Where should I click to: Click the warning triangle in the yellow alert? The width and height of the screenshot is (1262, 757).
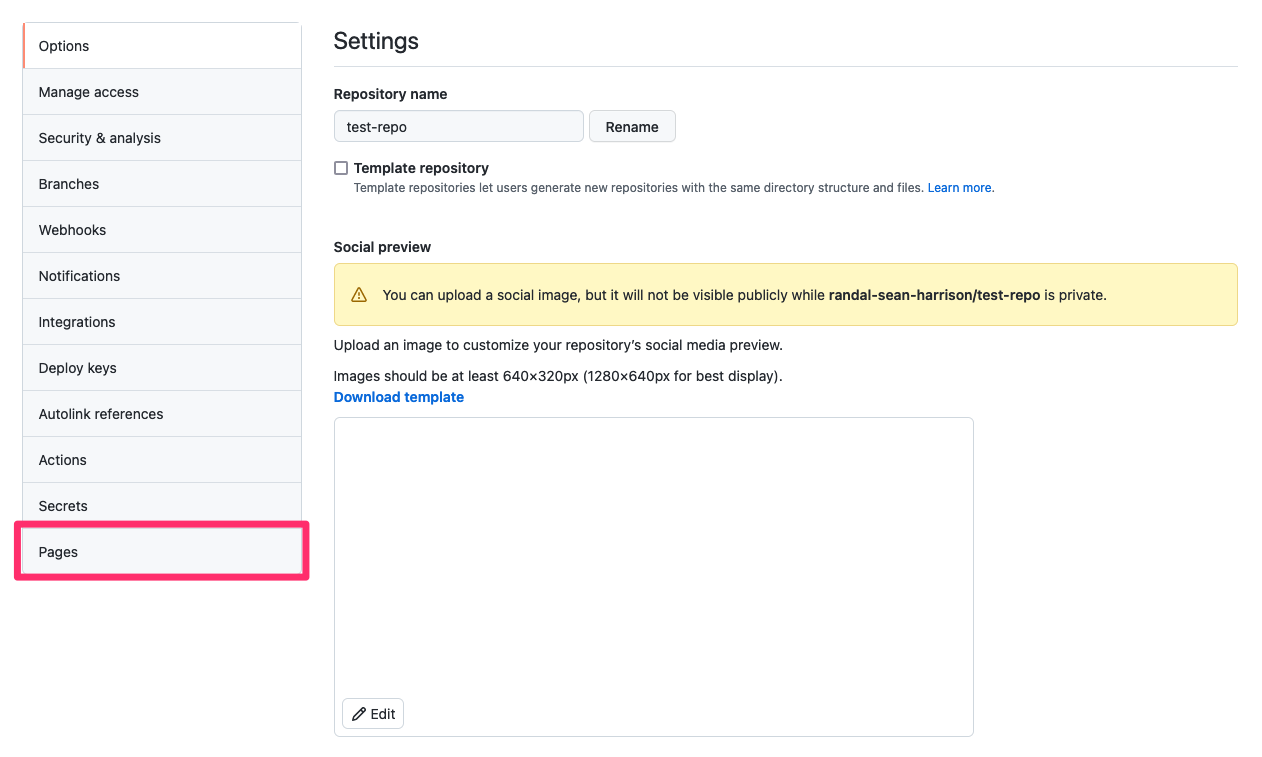tap(359, 294)
